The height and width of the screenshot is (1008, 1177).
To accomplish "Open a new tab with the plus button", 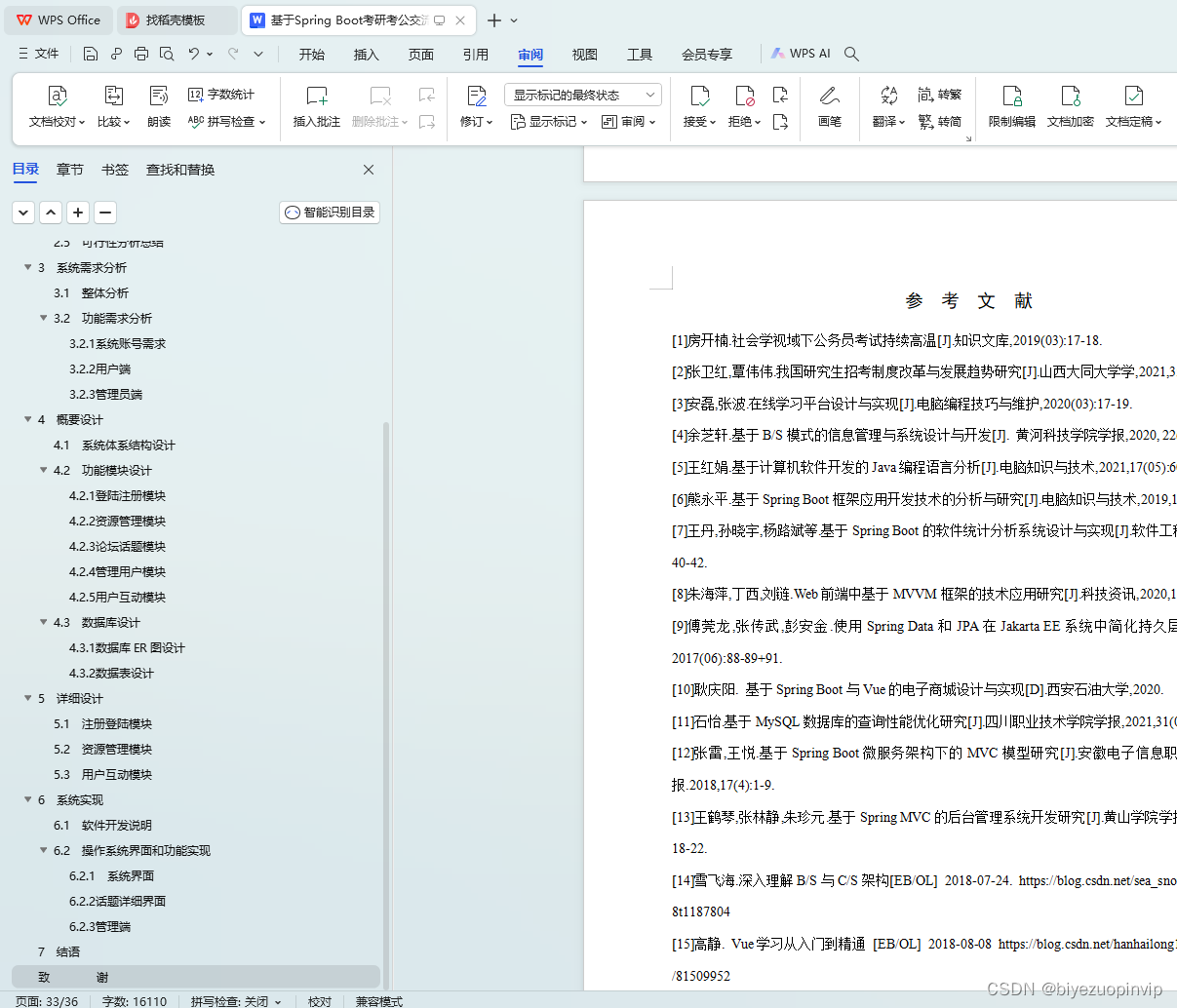I will [494, 19].
